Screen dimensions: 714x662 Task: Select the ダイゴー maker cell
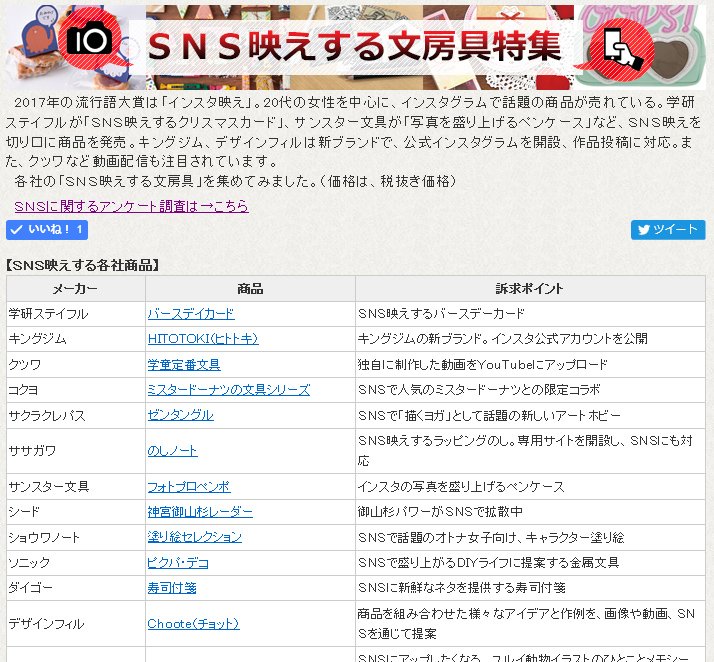(76, 588)
